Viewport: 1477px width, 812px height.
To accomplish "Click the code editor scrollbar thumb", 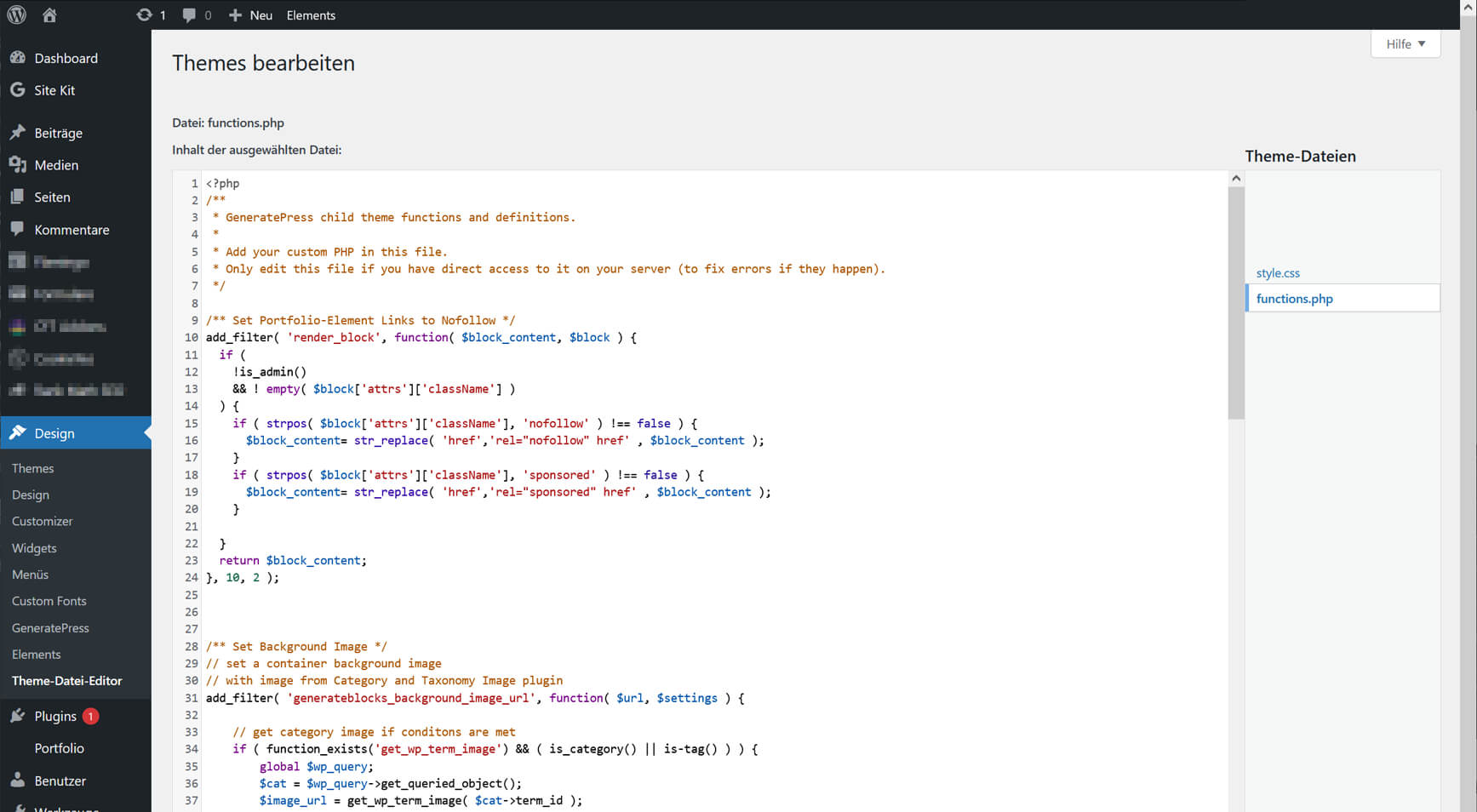I will [1236, 302].
